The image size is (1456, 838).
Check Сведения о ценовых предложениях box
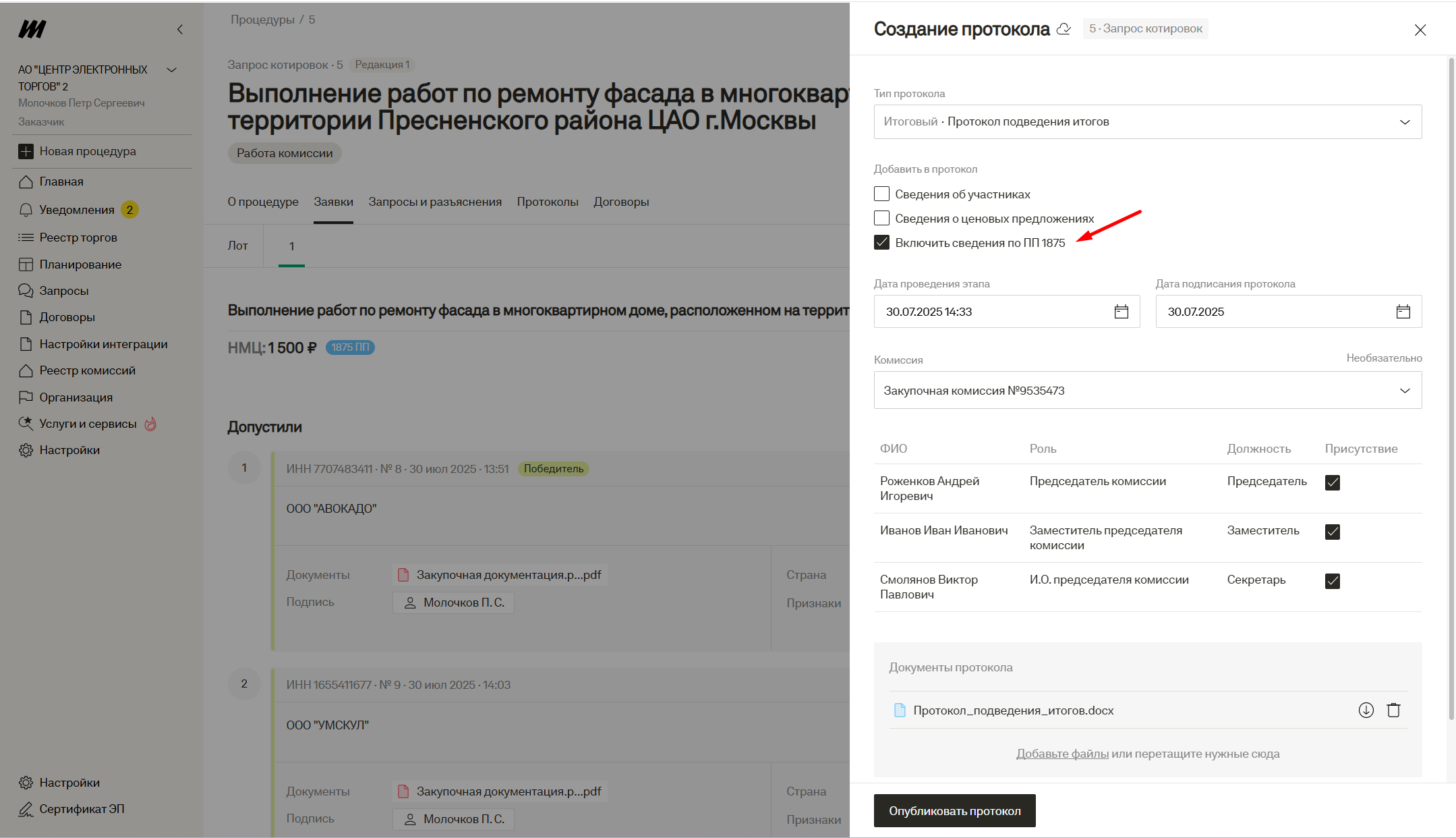[881, 219]
